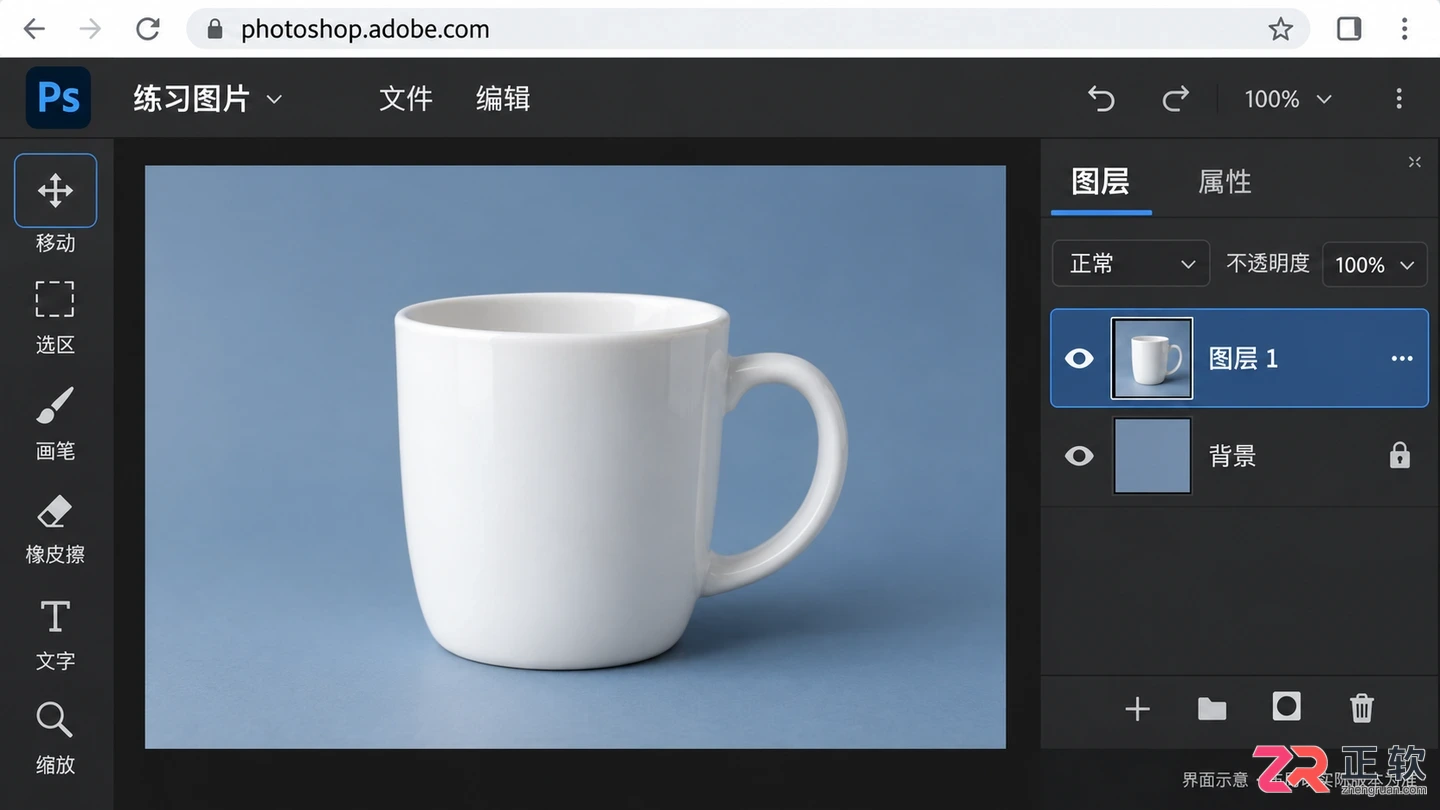Click the Ps Photoshop logo
The width and height of the screenshot is (1440, 810).
(58, 98)
